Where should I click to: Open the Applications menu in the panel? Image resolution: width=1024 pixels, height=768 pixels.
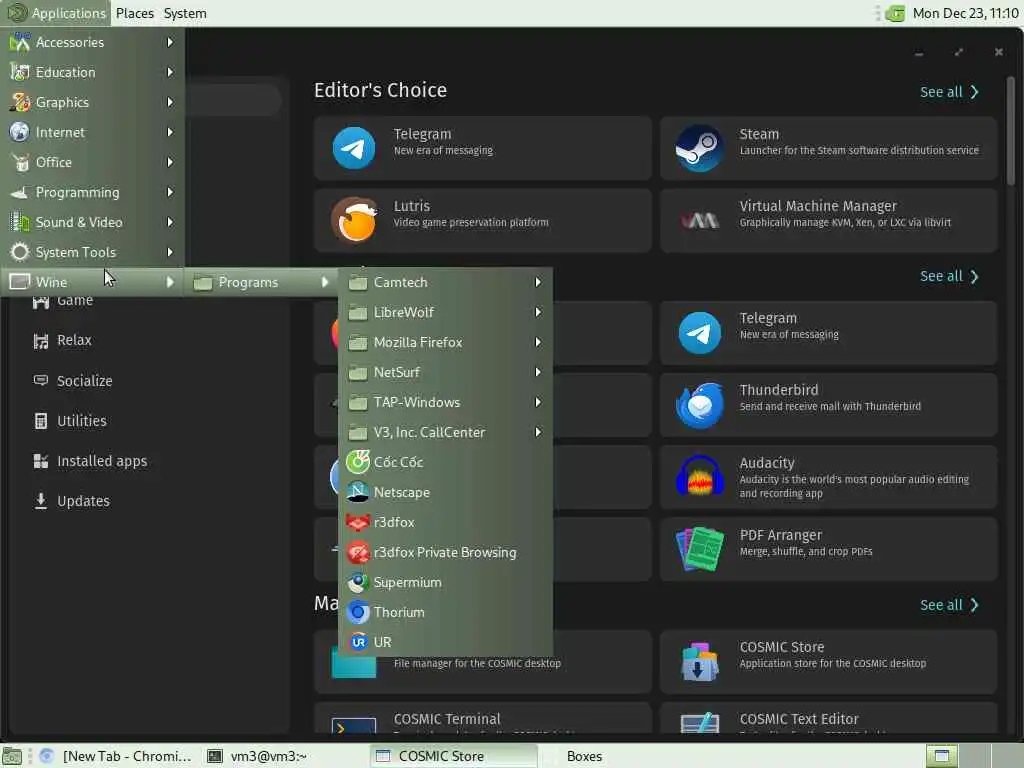coord(57,13)
